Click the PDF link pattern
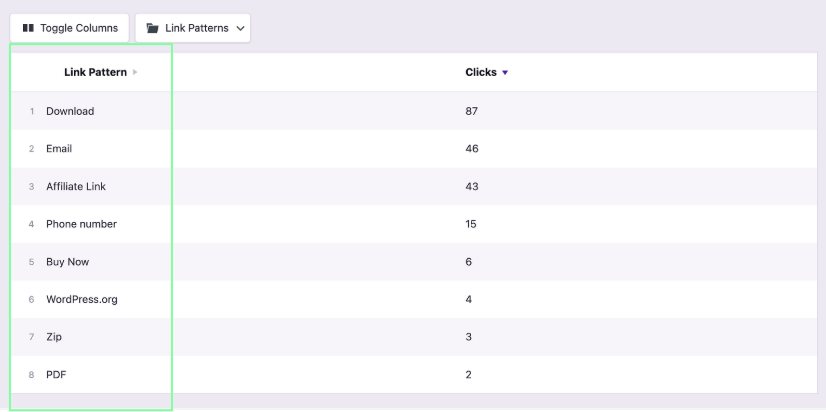Screen dimensions: 826x412 (56, 375)
